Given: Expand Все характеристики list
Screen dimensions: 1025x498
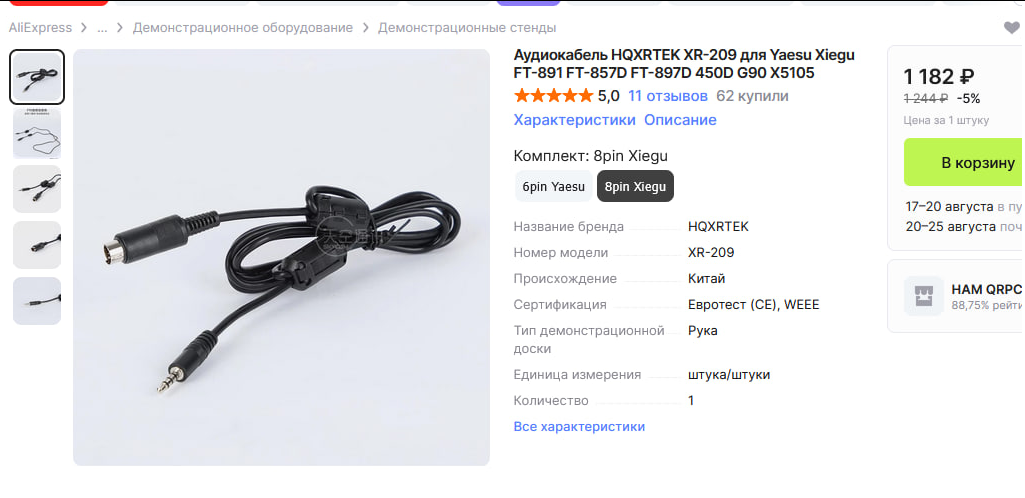Looking at the screenshot, I should coord(579,427).
